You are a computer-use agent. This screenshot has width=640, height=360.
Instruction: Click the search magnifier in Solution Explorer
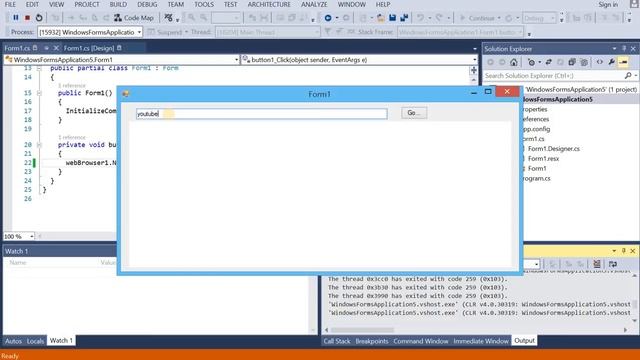628,76
